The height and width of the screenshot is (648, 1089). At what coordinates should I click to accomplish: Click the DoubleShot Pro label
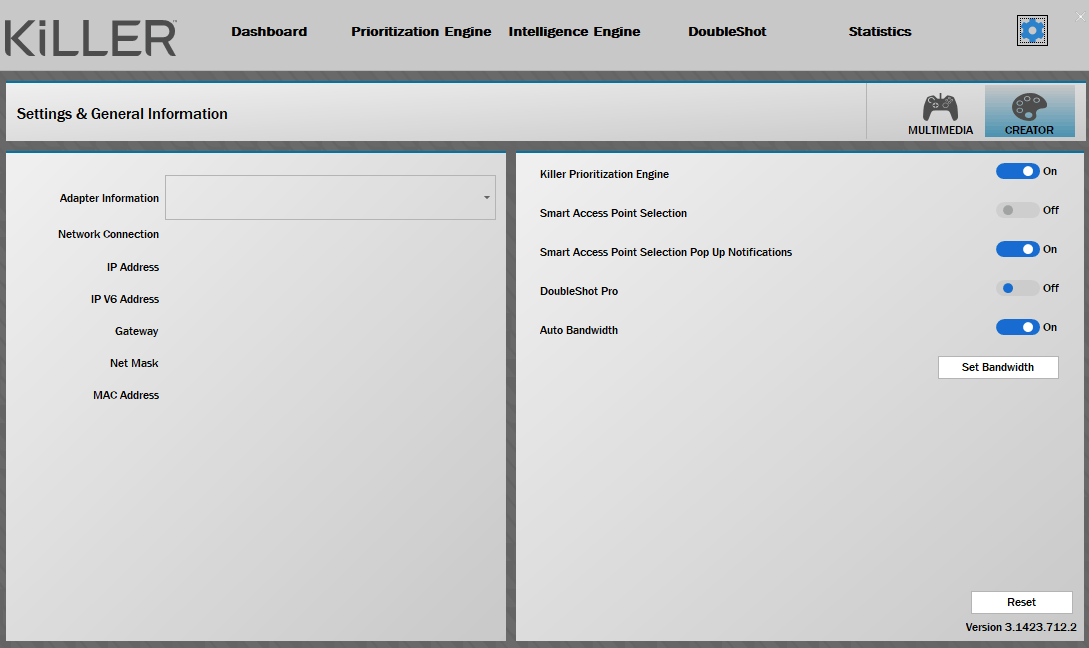(579, 291)
